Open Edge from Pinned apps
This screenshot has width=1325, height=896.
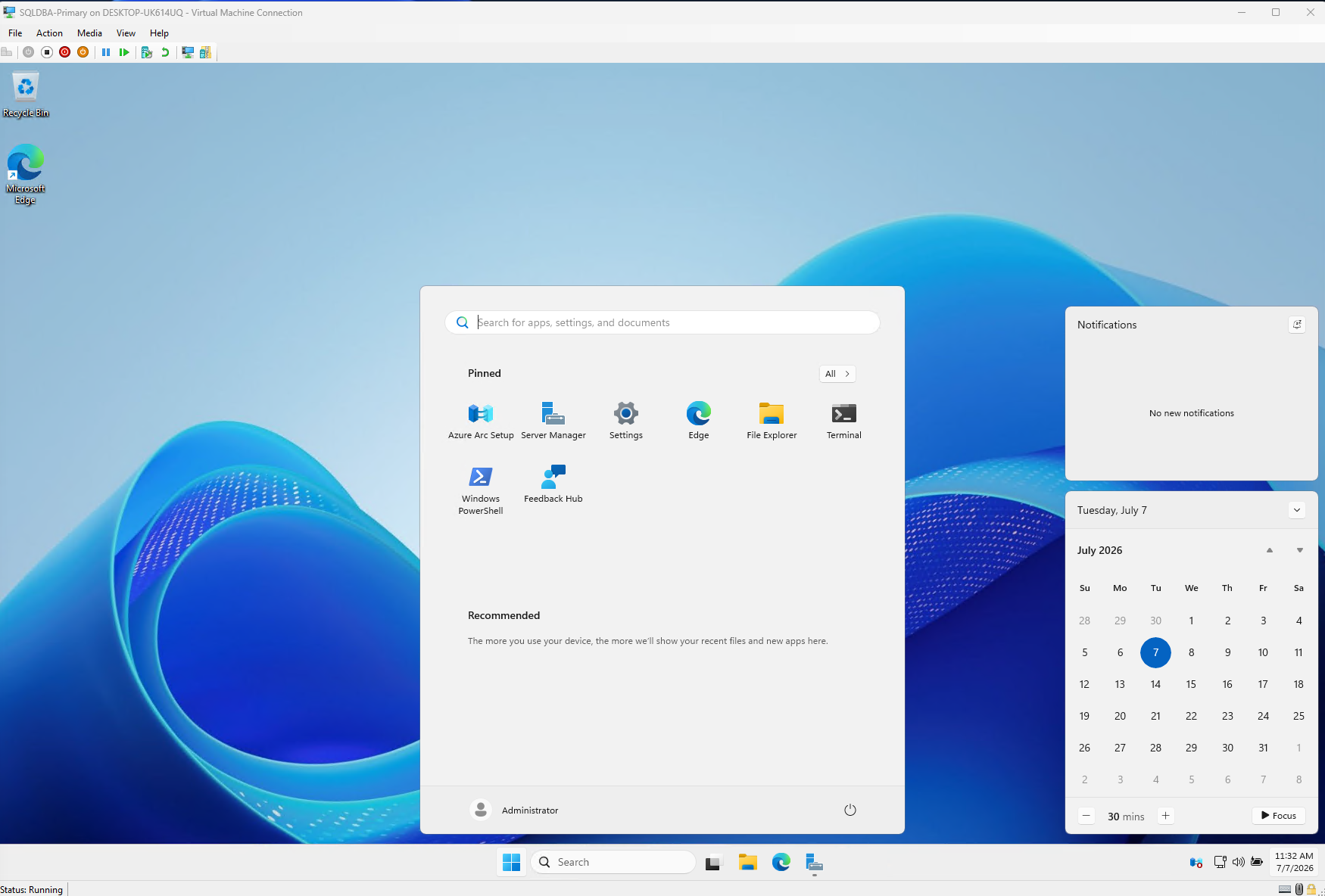click(x=699, y=421)
